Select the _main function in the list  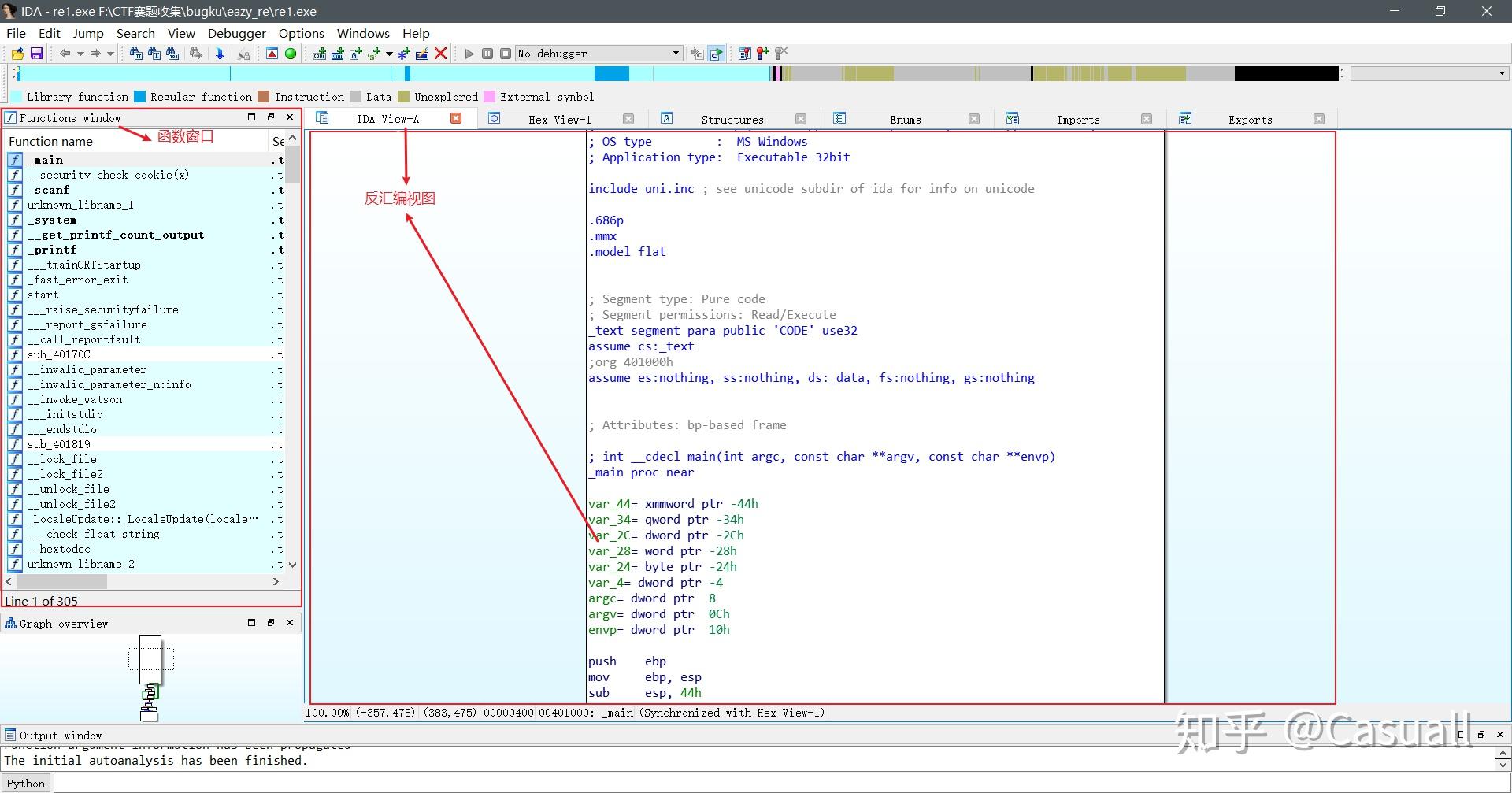point(146,160)
